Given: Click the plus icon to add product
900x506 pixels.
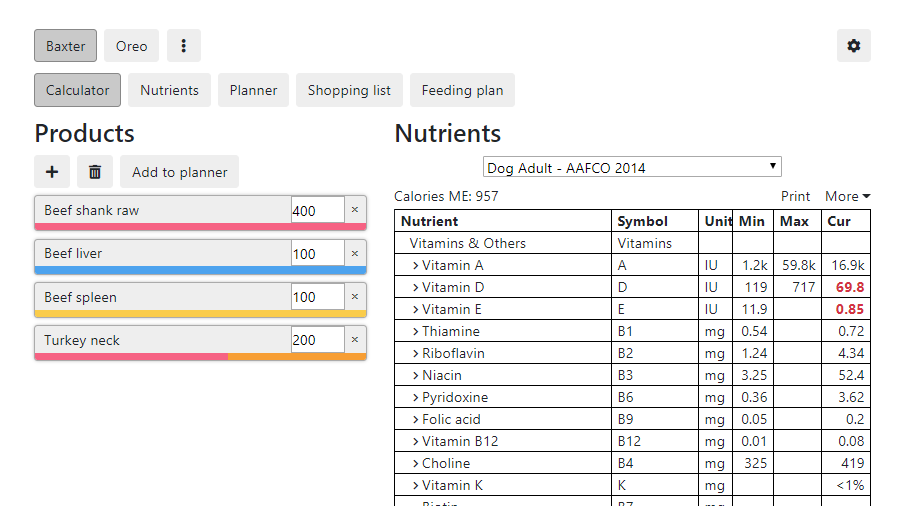Looking at the screenshot, I should pos(52,172).
